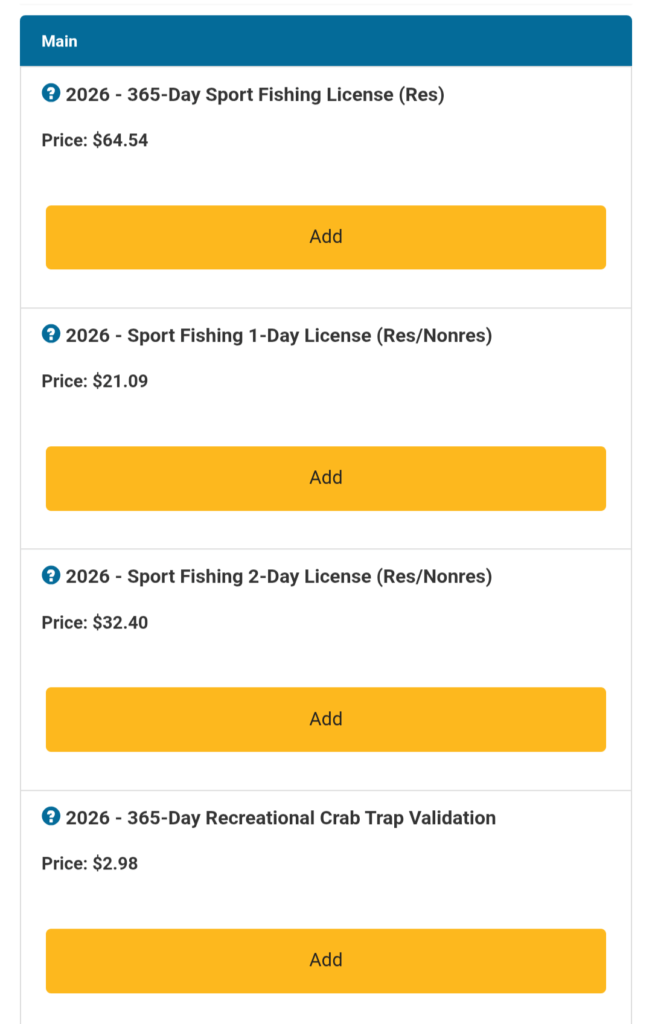
Task: Select the Sport Fishing 1-Day License title
Action: [x=279, y=336]
